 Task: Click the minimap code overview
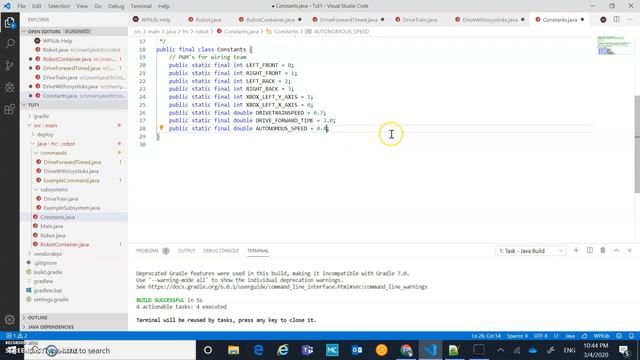tap(613, 45)
